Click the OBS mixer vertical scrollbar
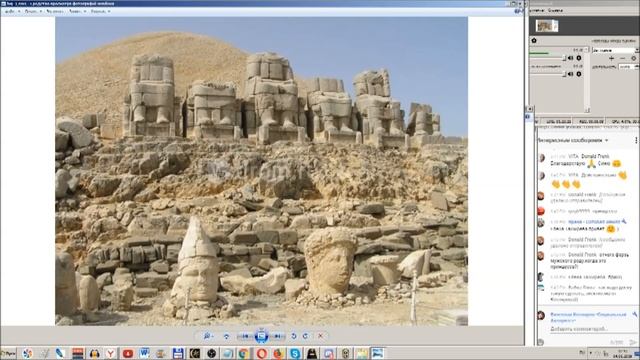Screen dimensions: 640x360 click(x=587, y=80)
